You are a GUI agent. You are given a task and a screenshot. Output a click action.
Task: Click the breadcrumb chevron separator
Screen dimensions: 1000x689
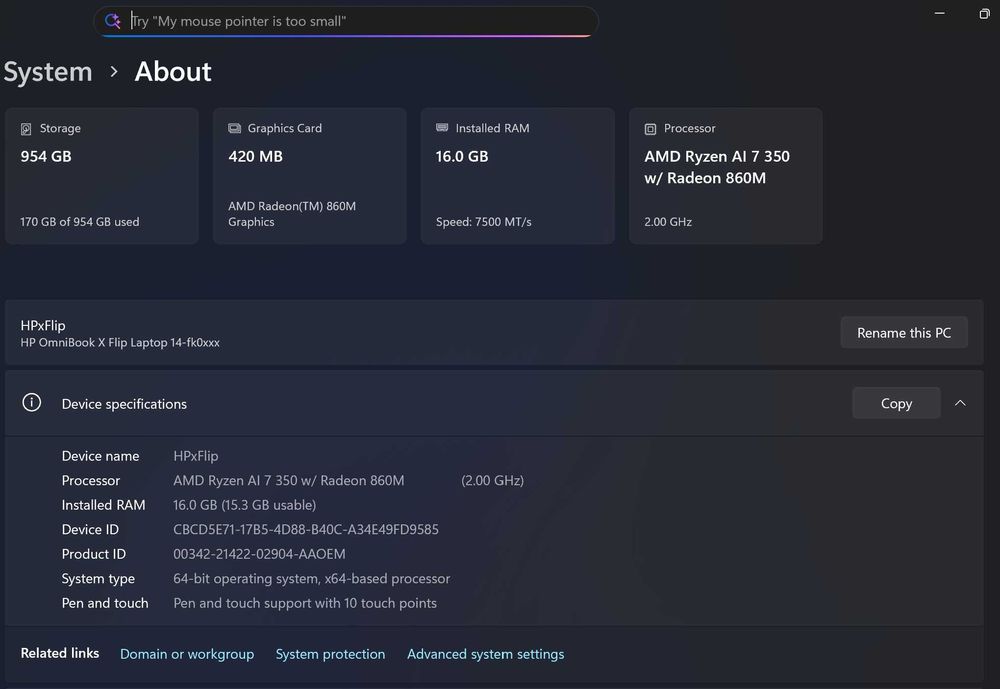point(114,71)
